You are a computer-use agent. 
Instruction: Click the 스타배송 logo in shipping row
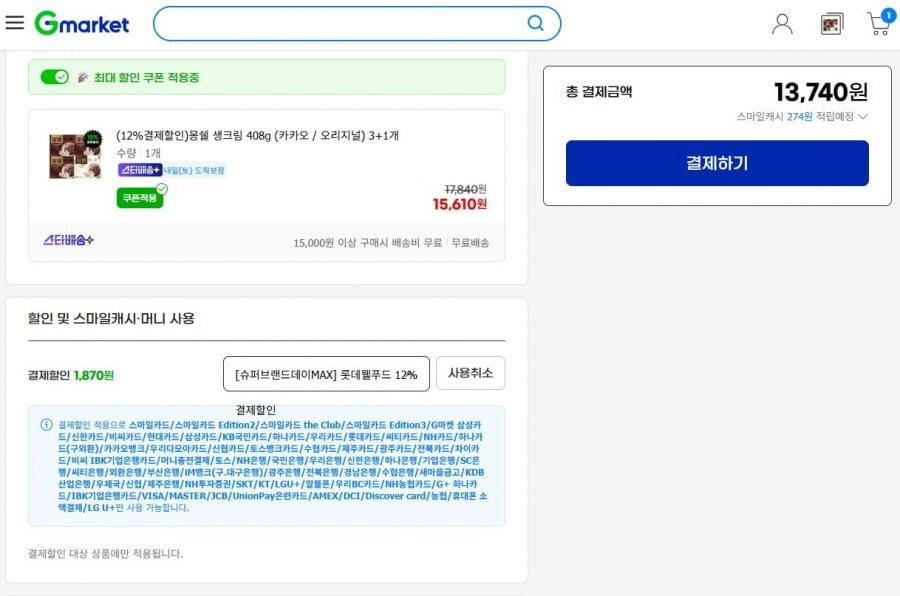[x=68, y=240]
